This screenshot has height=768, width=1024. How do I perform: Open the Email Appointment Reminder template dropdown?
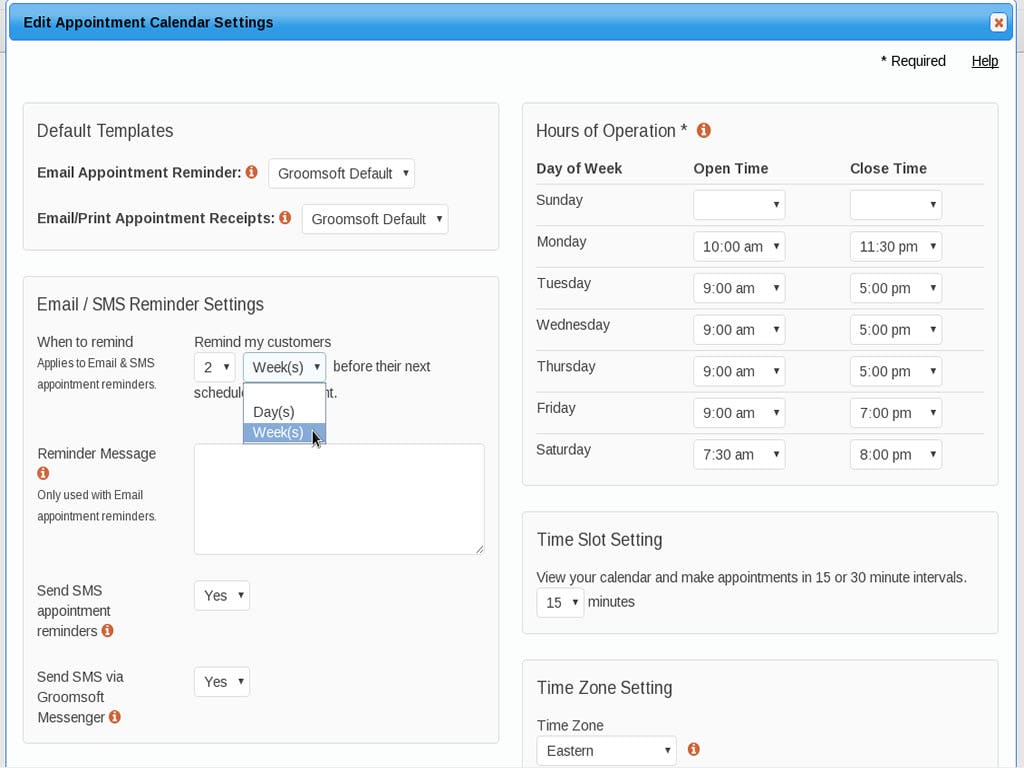coord(341,172)
